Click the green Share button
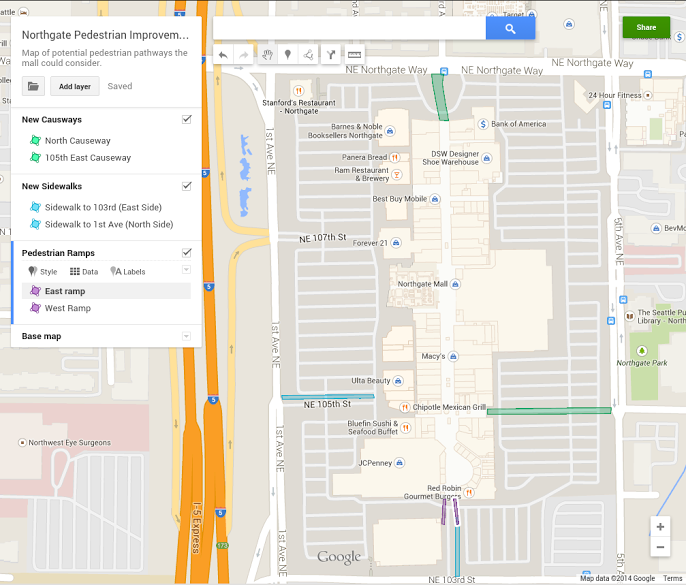Screen dimensions: 686x585 coord(646,28)
